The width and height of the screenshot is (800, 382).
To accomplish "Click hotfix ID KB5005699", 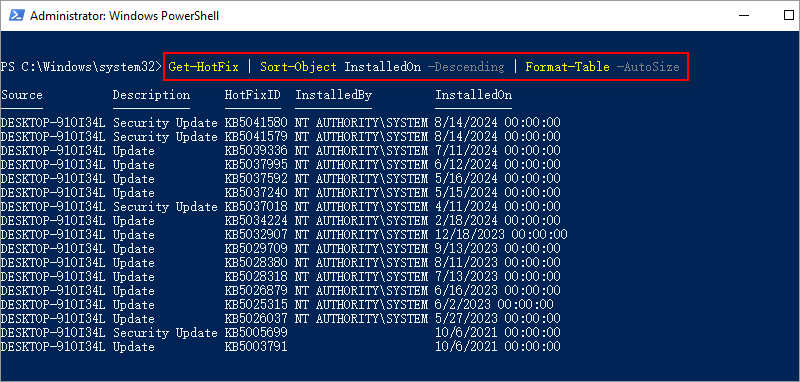I will point(256,333).
